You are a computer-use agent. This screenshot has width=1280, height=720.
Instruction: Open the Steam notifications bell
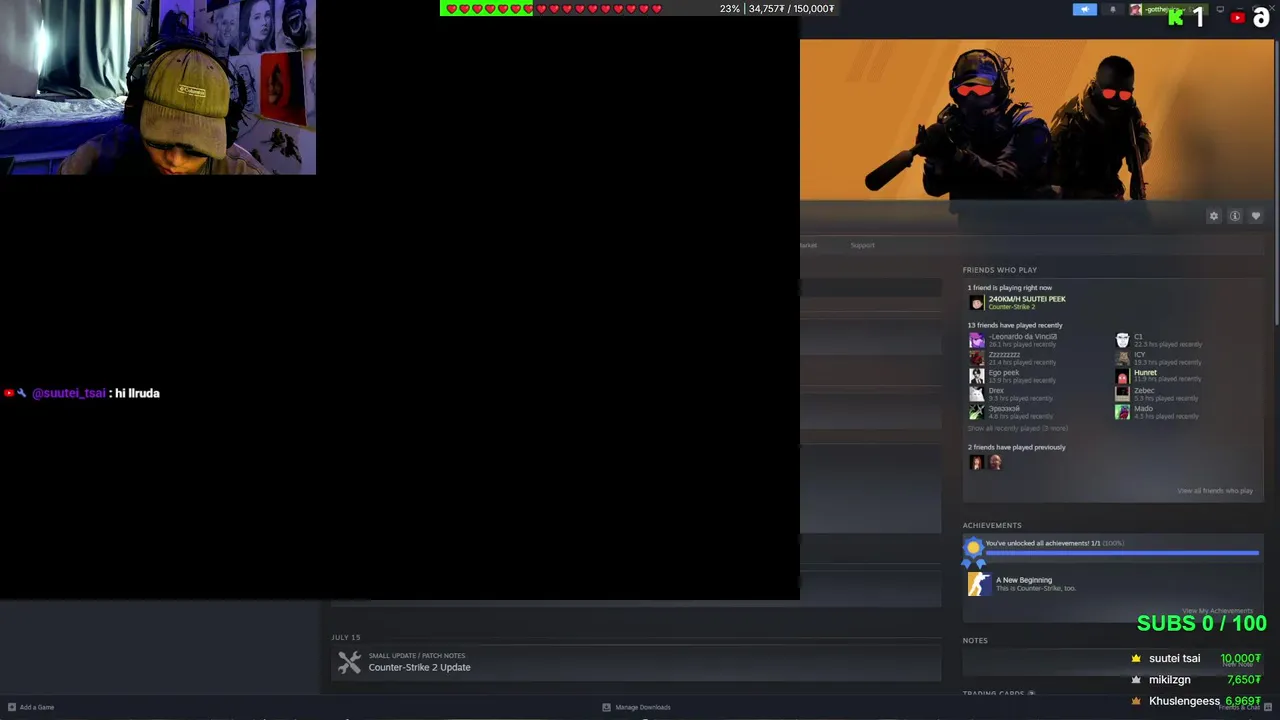tap(1112, 9)
